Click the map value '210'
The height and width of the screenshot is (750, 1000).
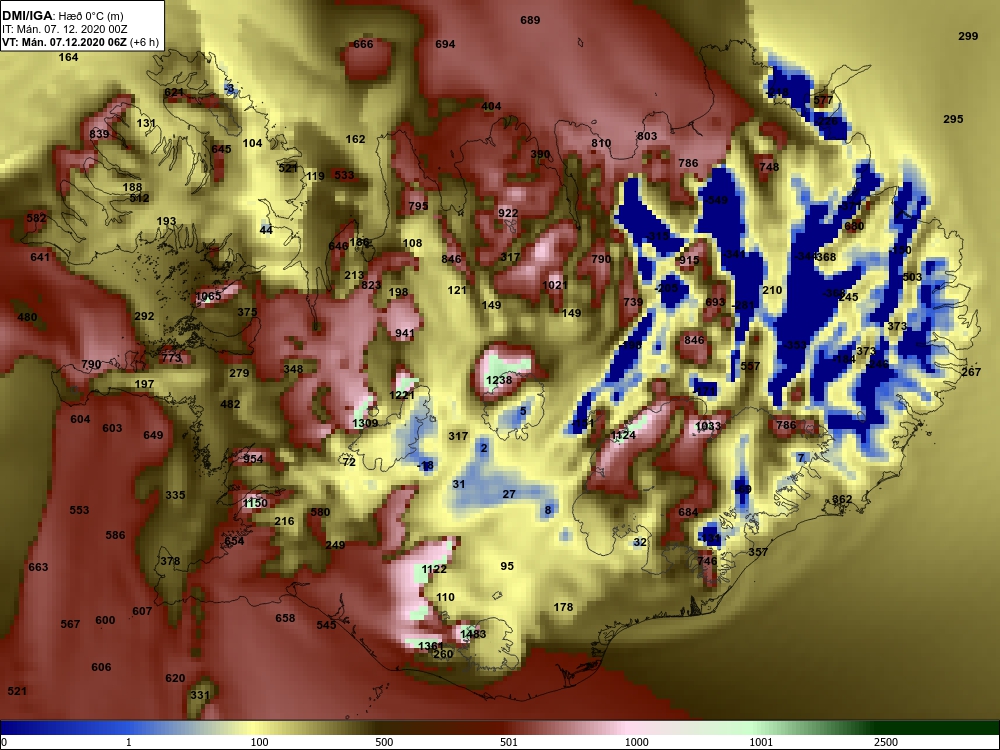click(x=772, y=291)
